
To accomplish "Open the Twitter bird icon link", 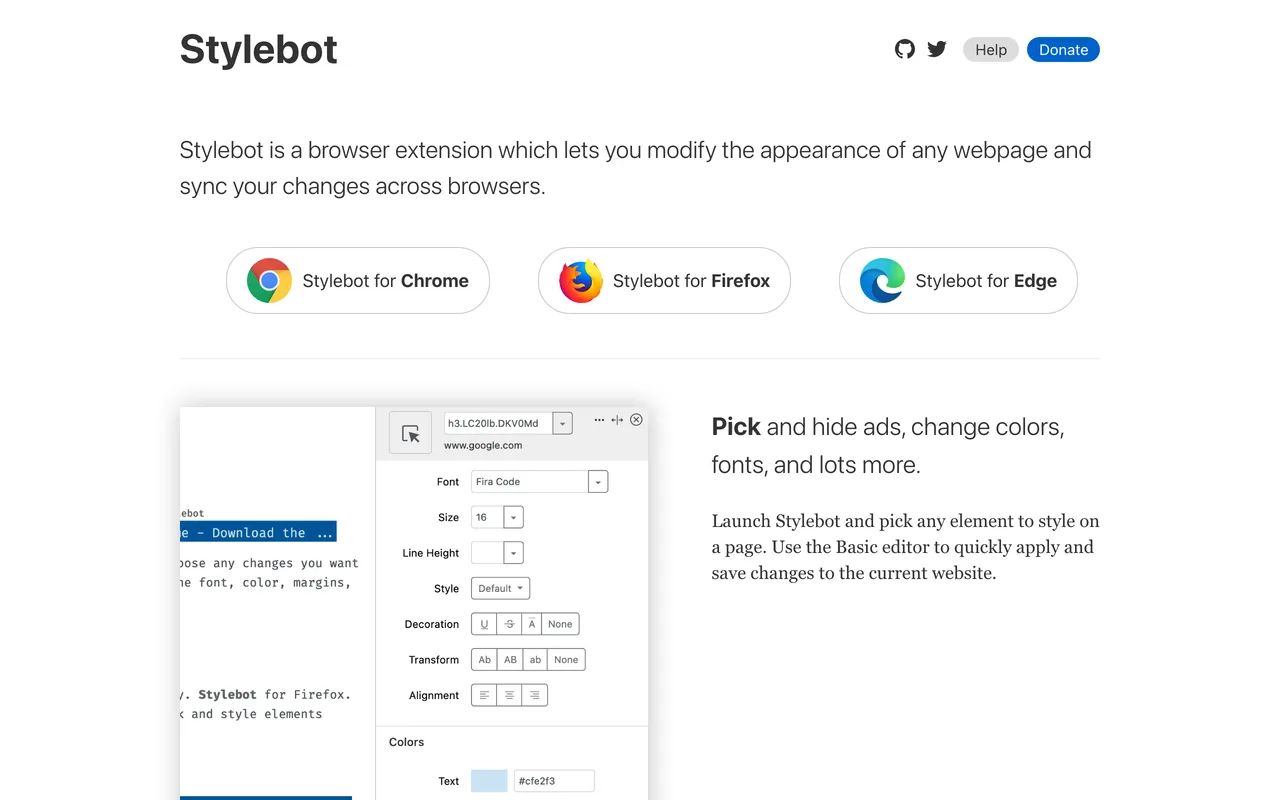I will pyautogui.click(x=937, y=49).
